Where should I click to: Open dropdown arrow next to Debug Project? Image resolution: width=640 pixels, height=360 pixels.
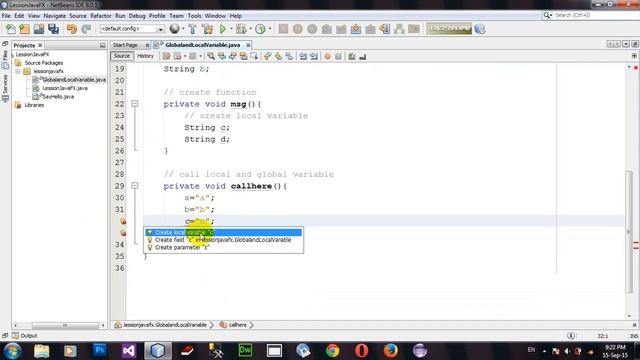[x=250, y=29]
